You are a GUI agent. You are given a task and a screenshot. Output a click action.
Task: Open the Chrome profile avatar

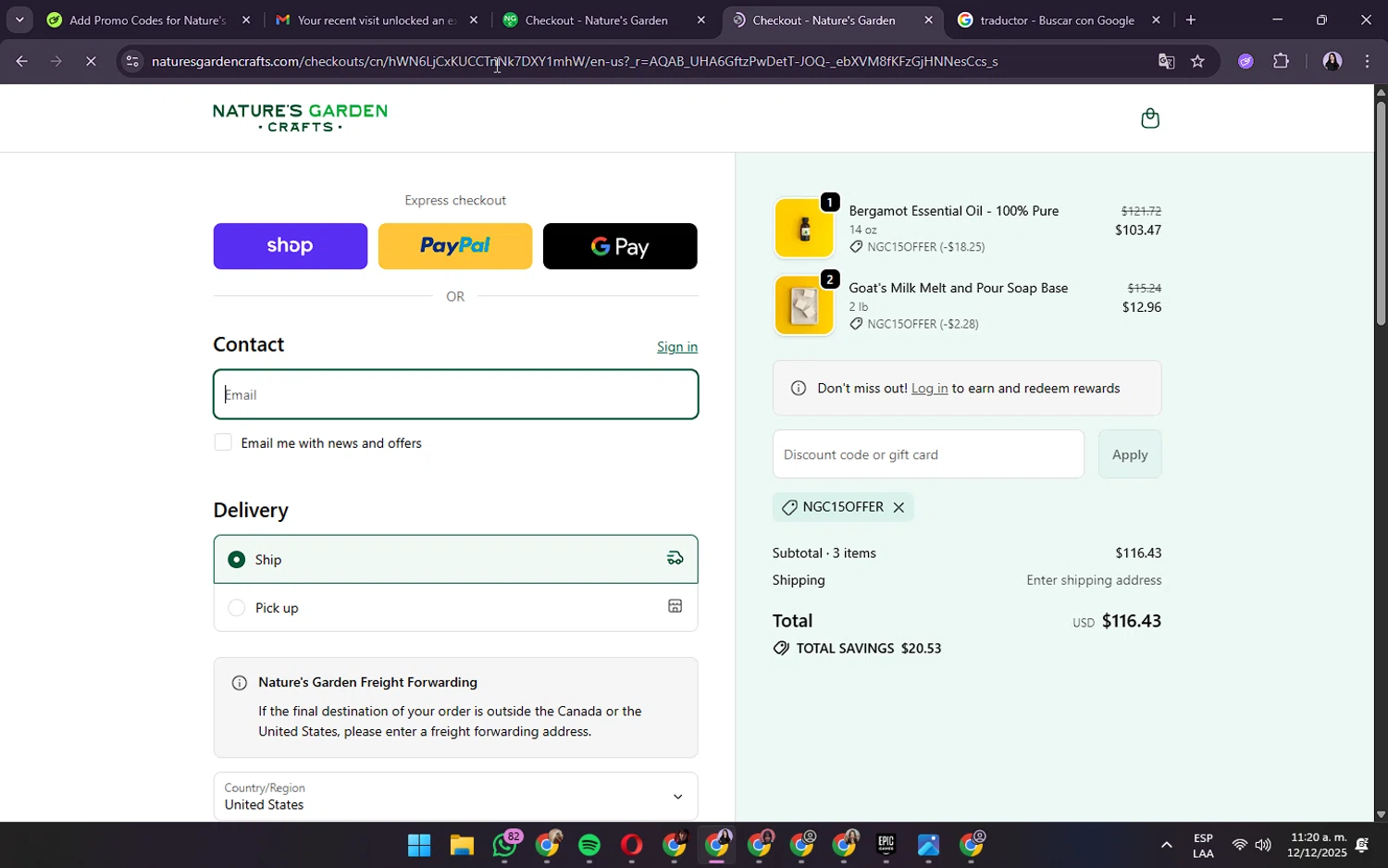point(1332,61)
